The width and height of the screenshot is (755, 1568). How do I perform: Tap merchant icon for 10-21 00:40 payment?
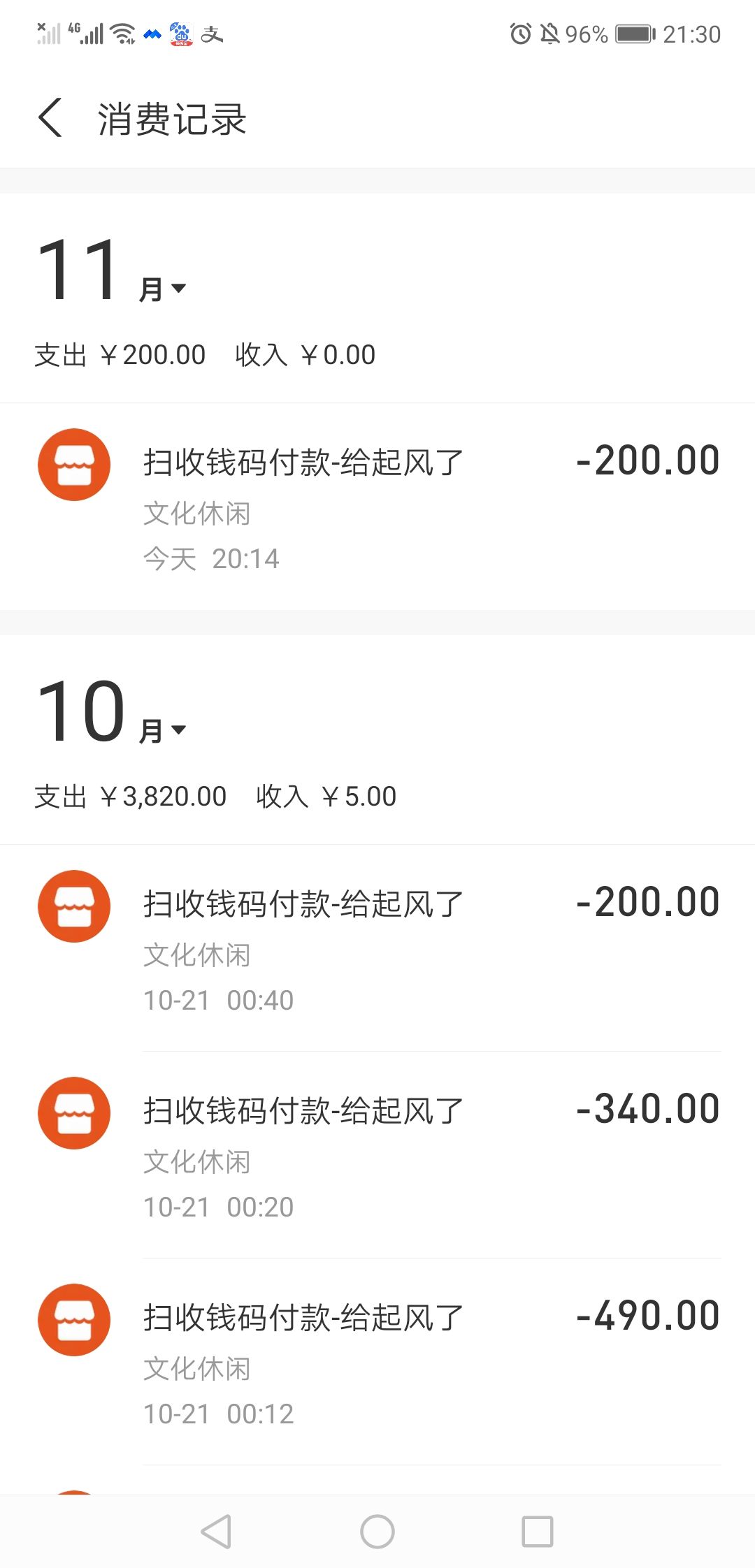pos(74,906)
